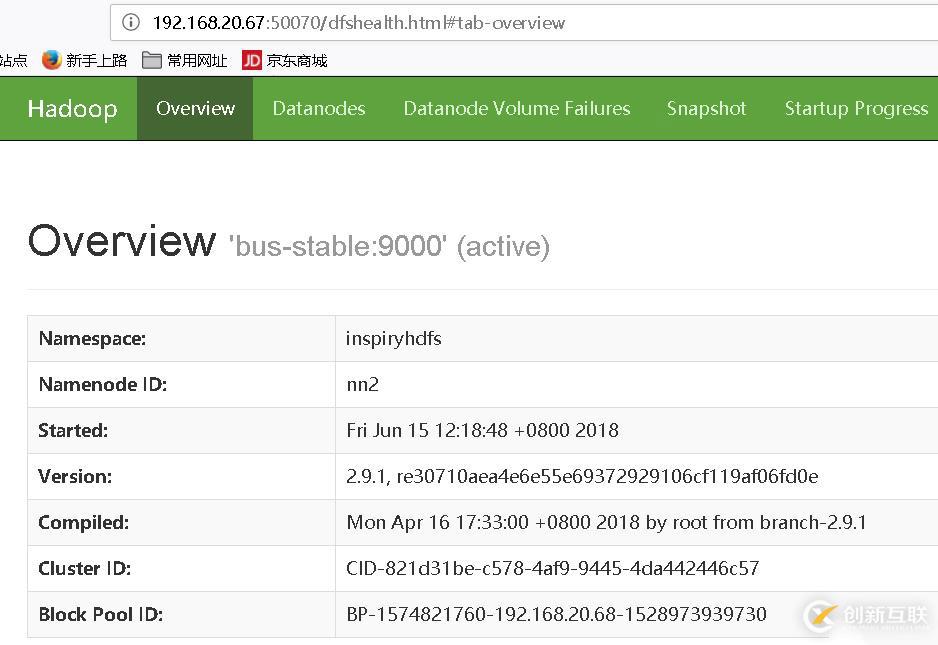Select the Version row showing 2.9.1
938x645 pixels.
[x=582, y=476]
